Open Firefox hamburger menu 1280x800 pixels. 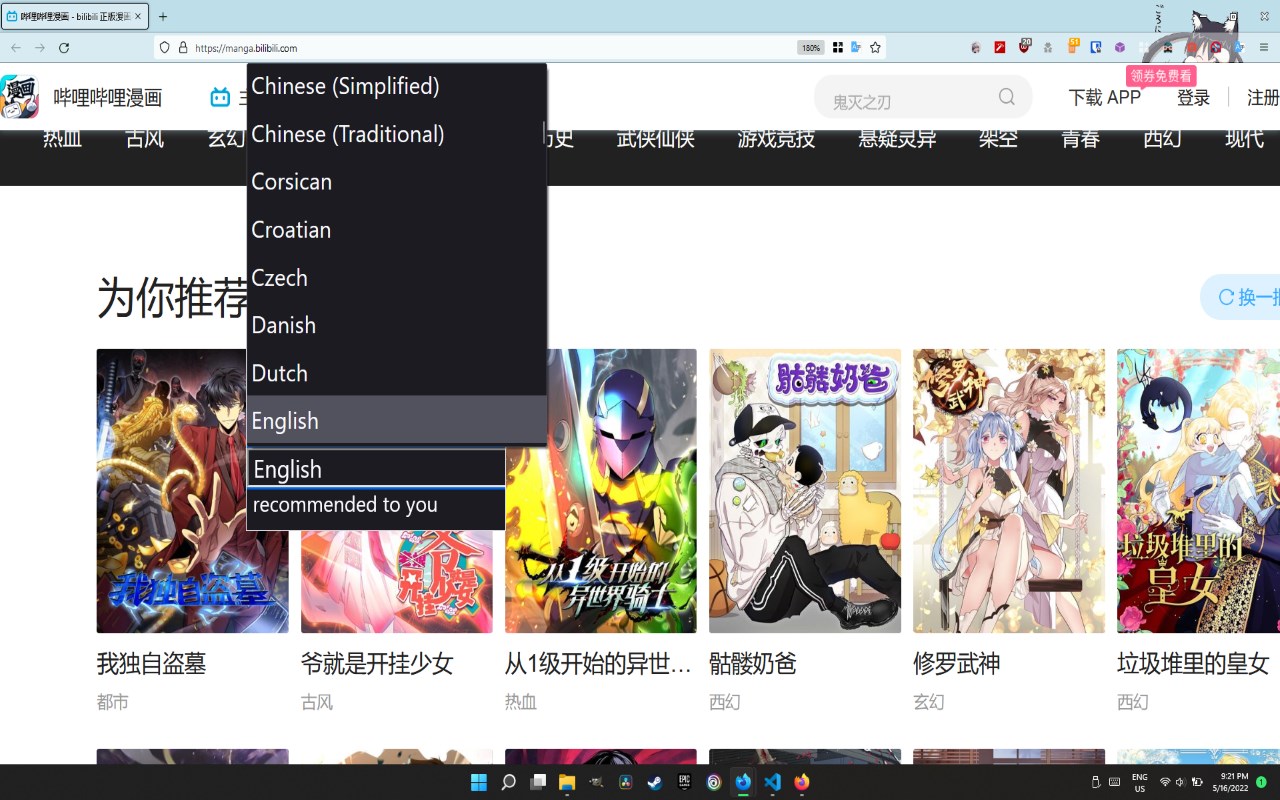[x=1263, y=47]
